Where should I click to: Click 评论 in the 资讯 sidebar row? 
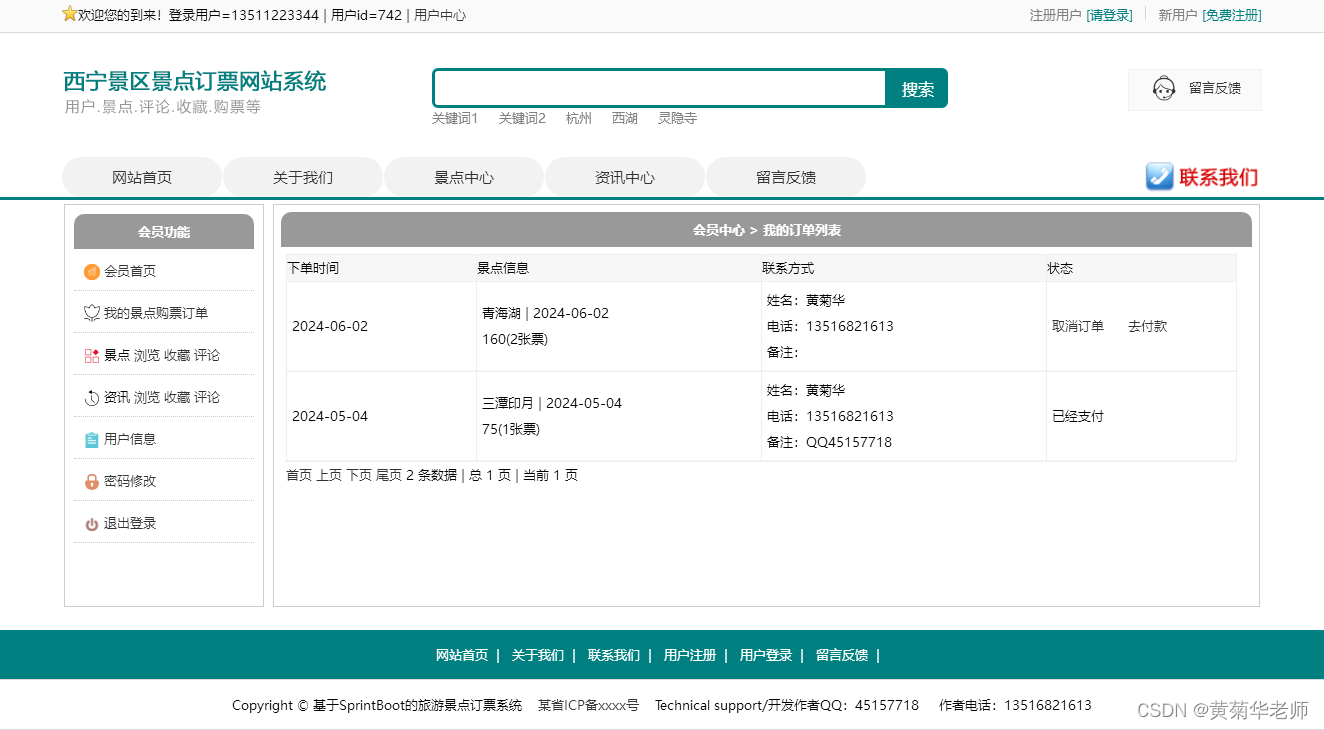pyautogui.click(x=207, y=397)
